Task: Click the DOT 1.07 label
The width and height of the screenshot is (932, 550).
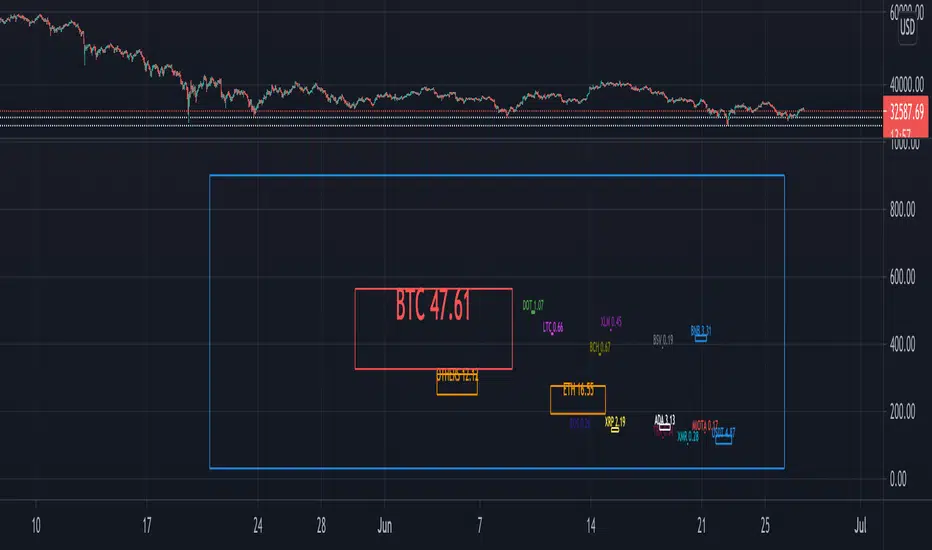Action: click(533, 306)
